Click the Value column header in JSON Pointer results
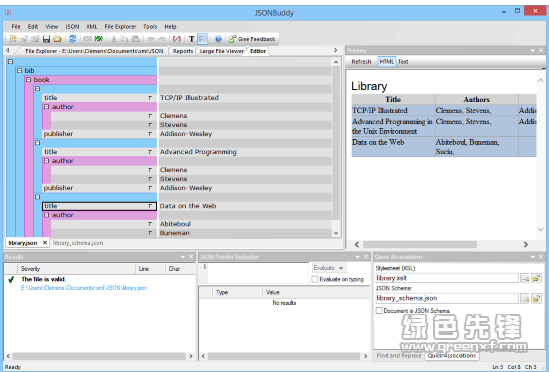Viewport: 549px width, 372px height. pos(316,292)
